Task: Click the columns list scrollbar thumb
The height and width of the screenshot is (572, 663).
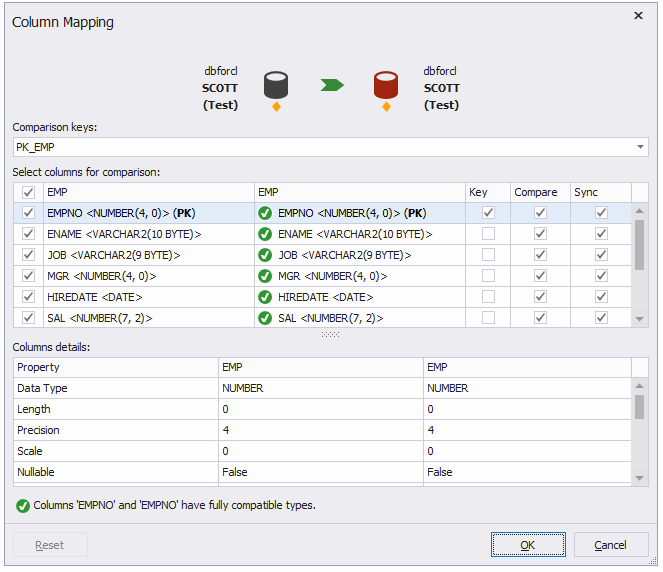Action: [x=639, y=244]
